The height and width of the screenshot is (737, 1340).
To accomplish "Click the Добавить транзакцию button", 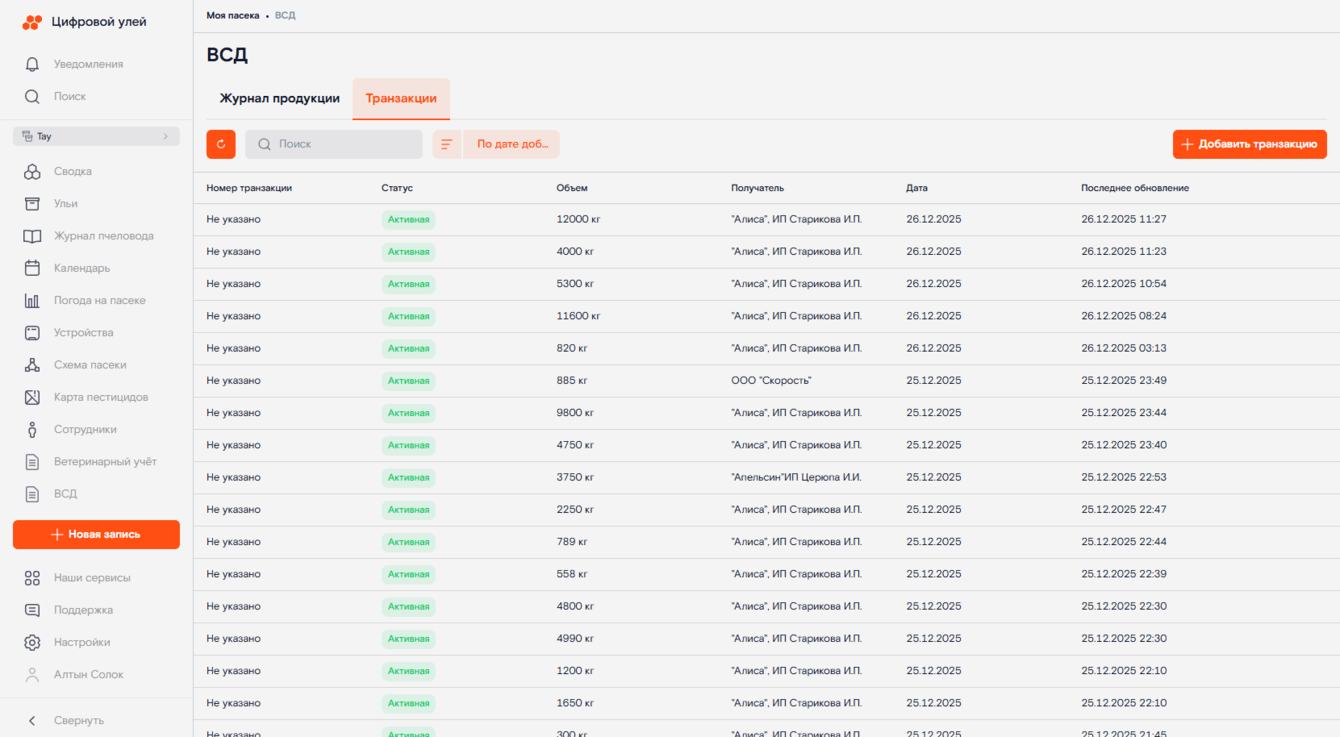I will coord(1249,144).
